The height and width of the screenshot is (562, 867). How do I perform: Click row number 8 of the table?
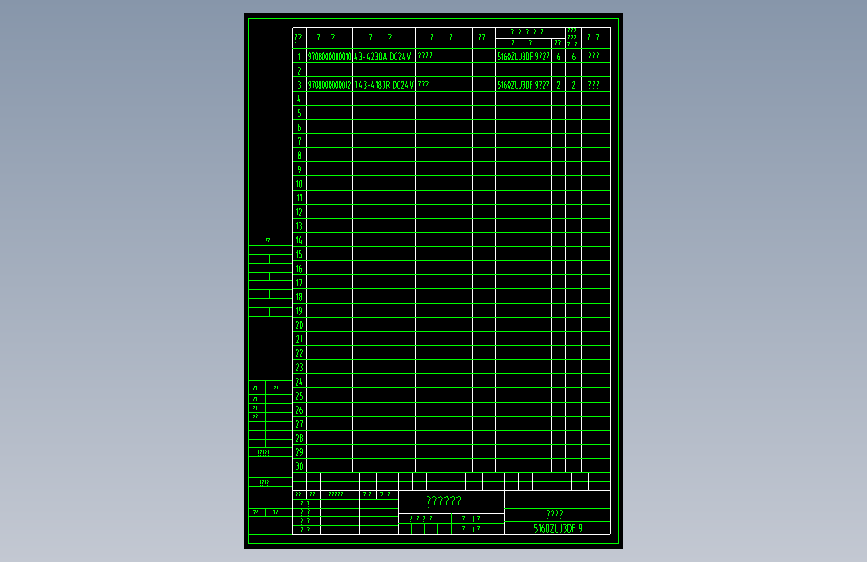pos(299,155)
